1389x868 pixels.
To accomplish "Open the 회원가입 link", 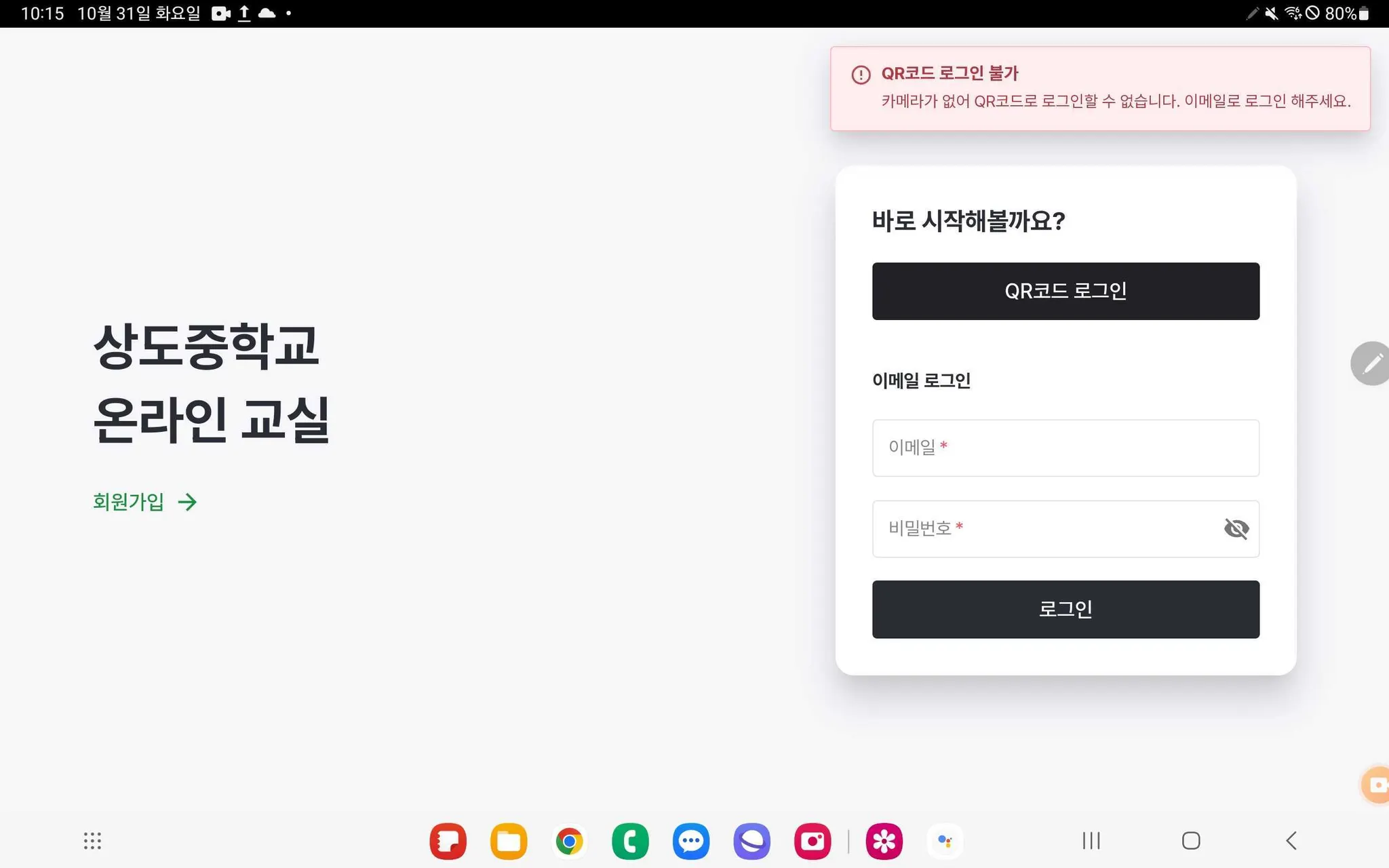I will pos(129,502).
